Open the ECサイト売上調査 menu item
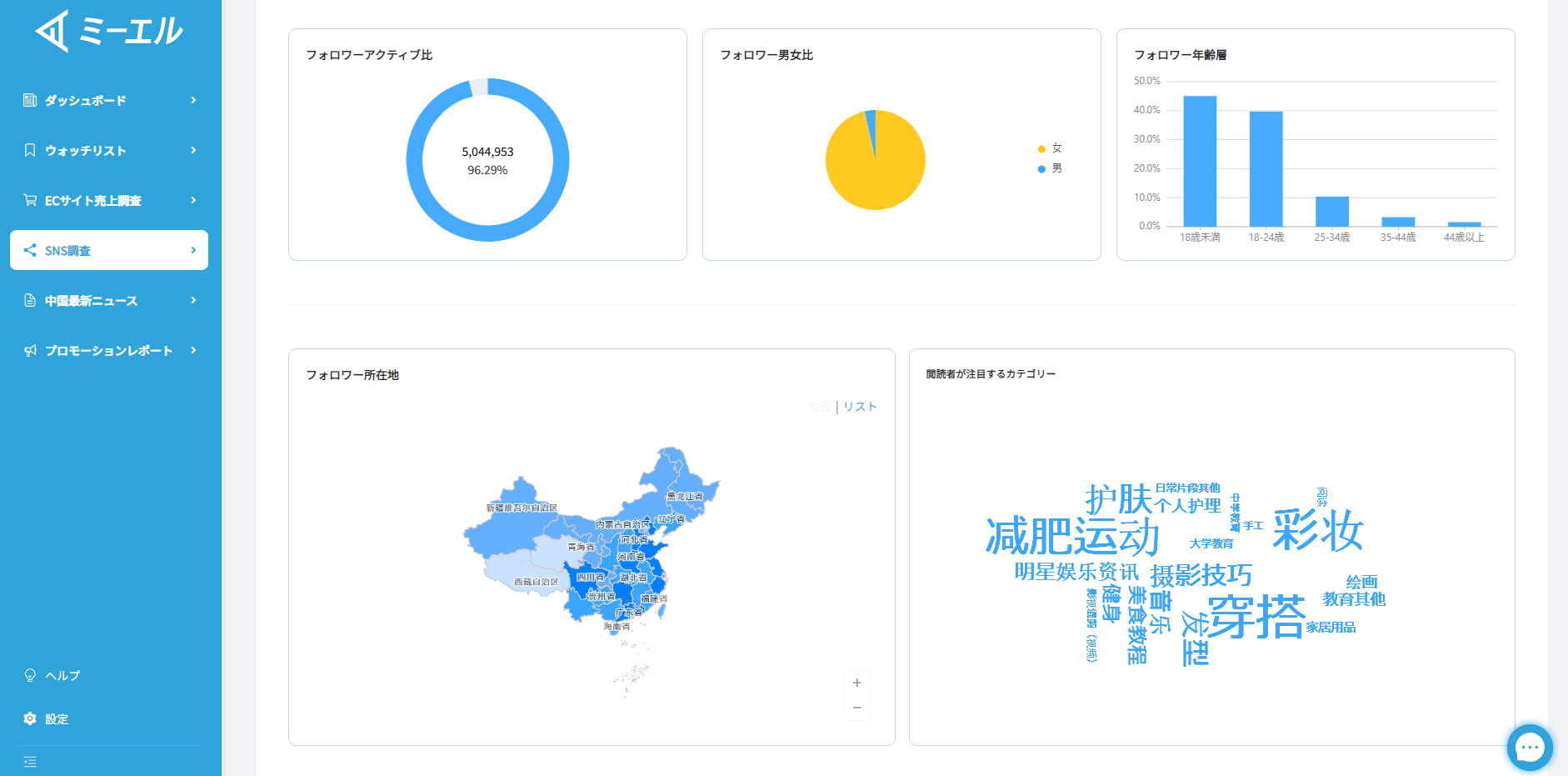Screen dimensions: 1568x776 (x=109, y=200)
